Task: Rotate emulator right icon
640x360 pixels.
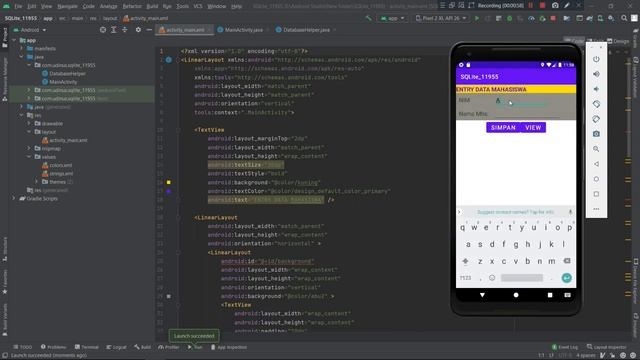Action: 596,119
